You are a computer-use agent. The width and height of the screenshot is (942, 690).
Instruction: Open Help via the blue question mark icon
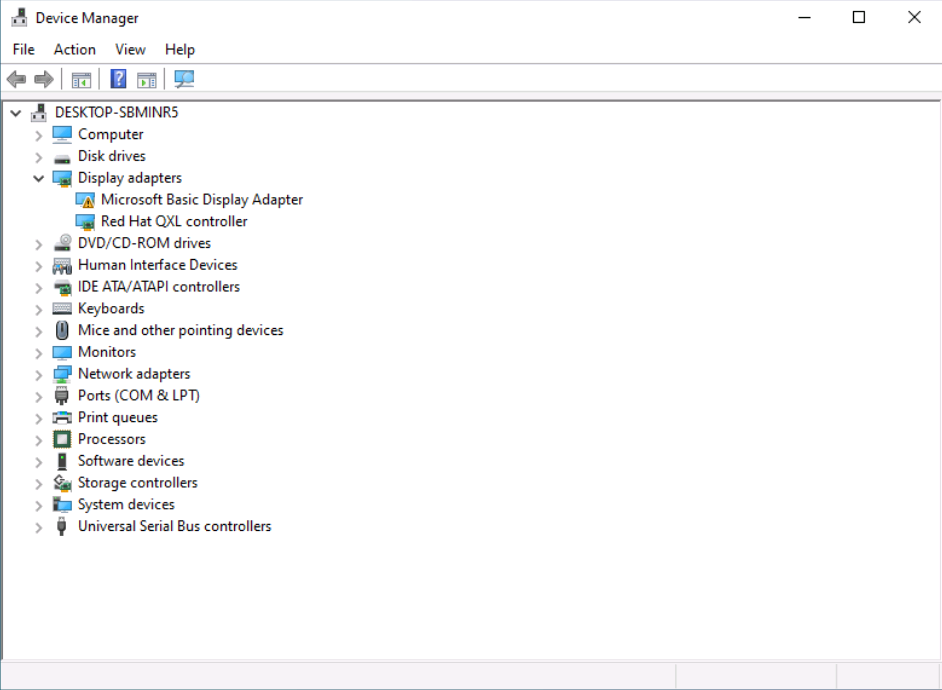coord(118,79)
